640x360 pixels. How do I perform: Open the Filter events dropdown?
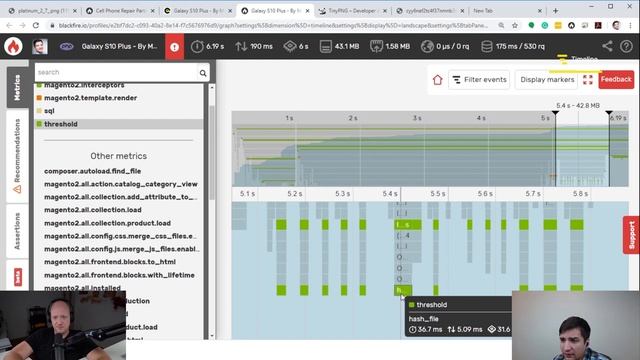pyautogui.click(x=479, y=80)
